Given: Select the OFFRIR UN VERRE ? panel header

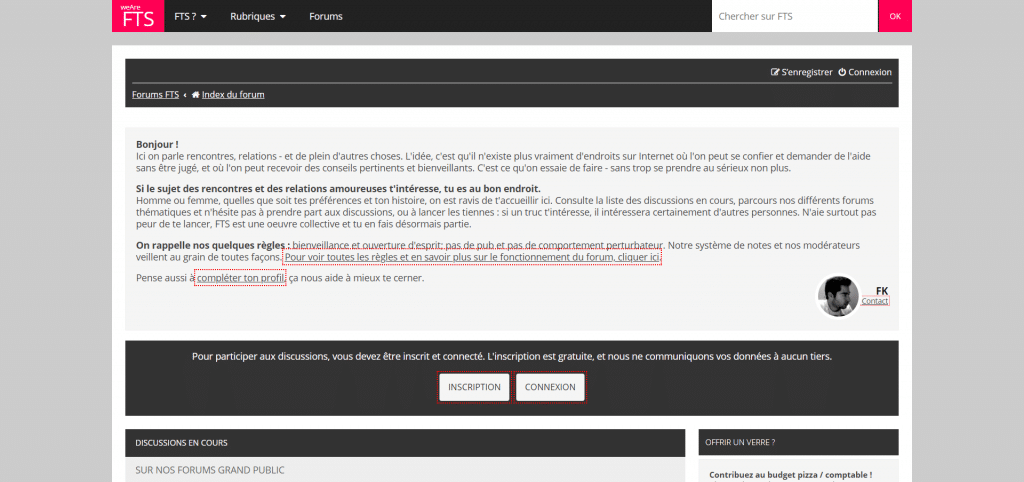Looking at the screenshot, I should click(x=798, y=442).
